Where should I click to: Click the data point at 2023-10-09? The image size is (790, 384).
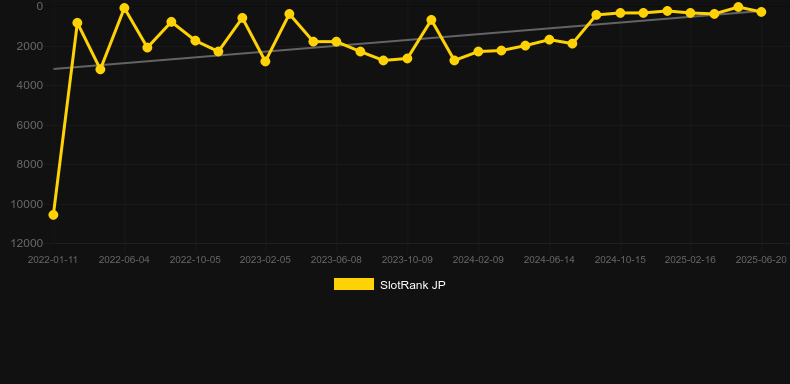tap(407, 59)
